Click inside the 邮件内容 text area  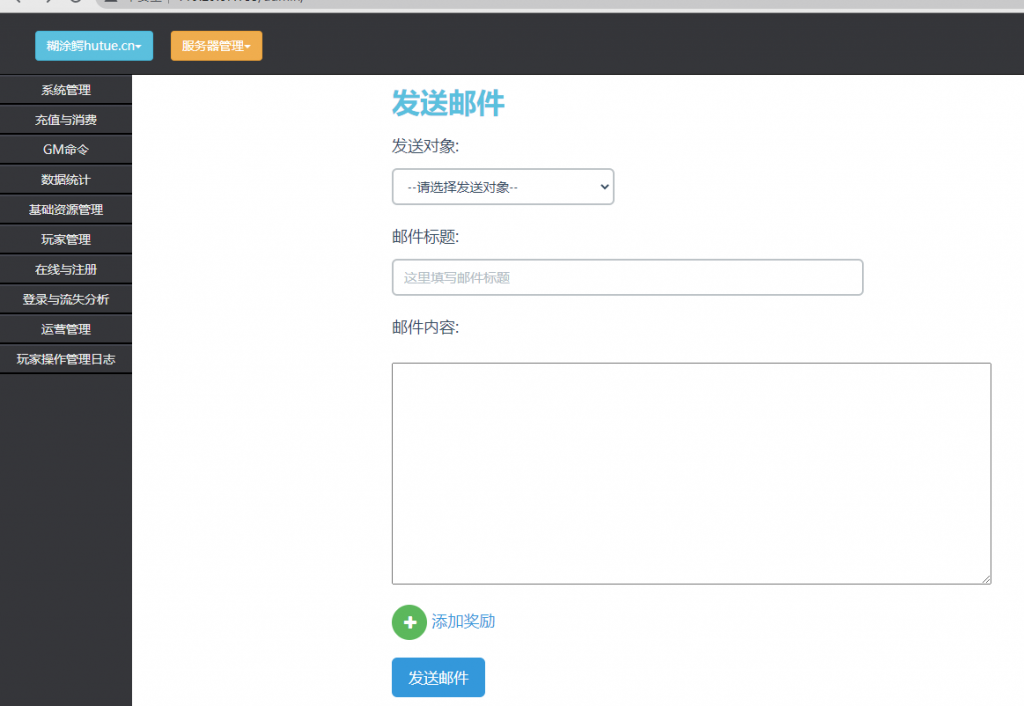tap(692, 473)
